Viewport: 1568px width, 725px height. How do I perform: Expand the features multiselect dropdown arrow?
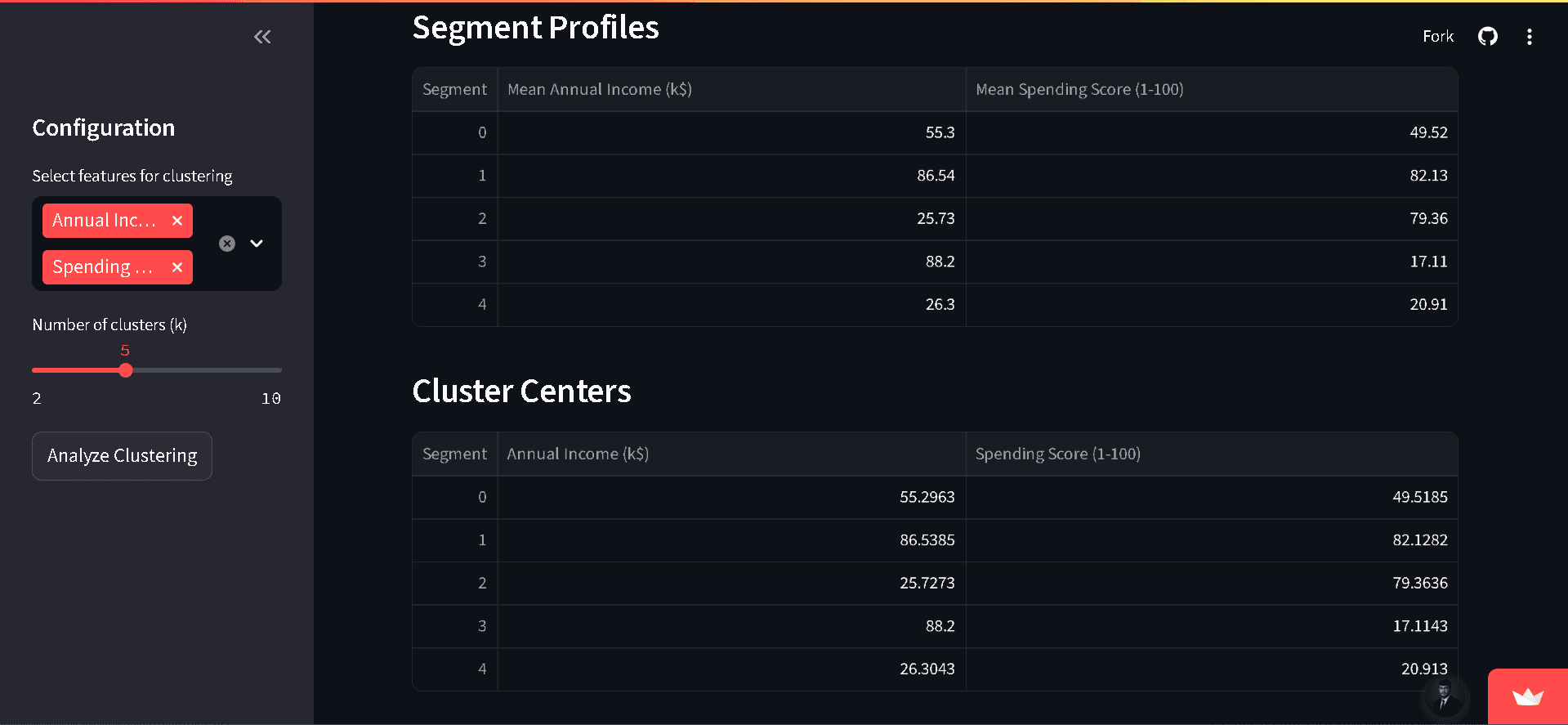click(257, 244)
